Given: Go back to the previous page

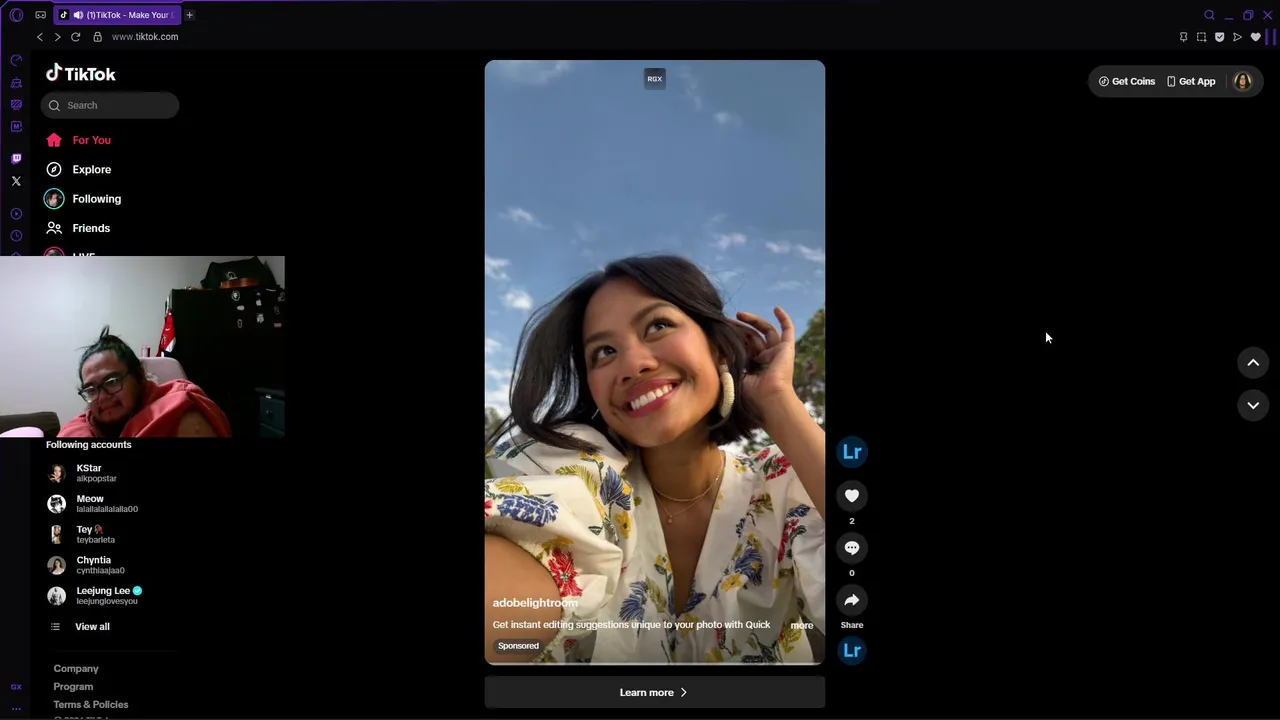Looking at the screenshot, I should click(40, 37).
